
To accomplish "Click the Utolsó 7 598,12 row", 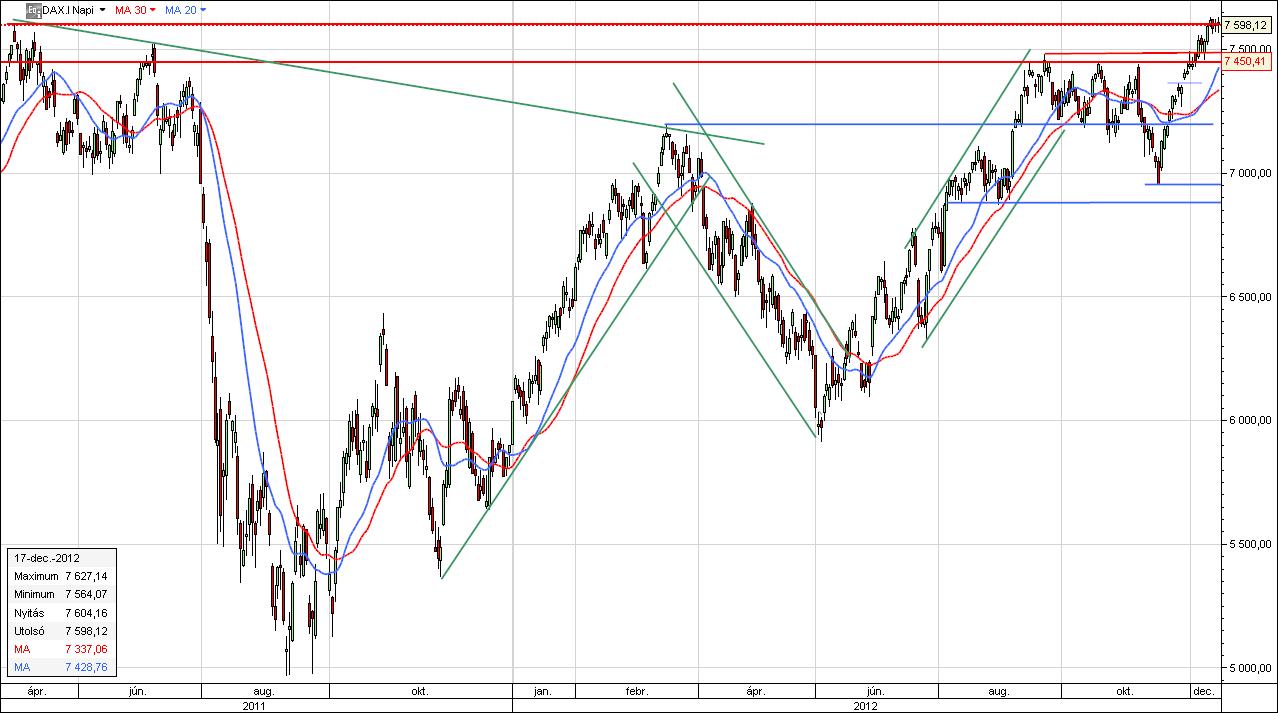I will click(x=61, y=631).
